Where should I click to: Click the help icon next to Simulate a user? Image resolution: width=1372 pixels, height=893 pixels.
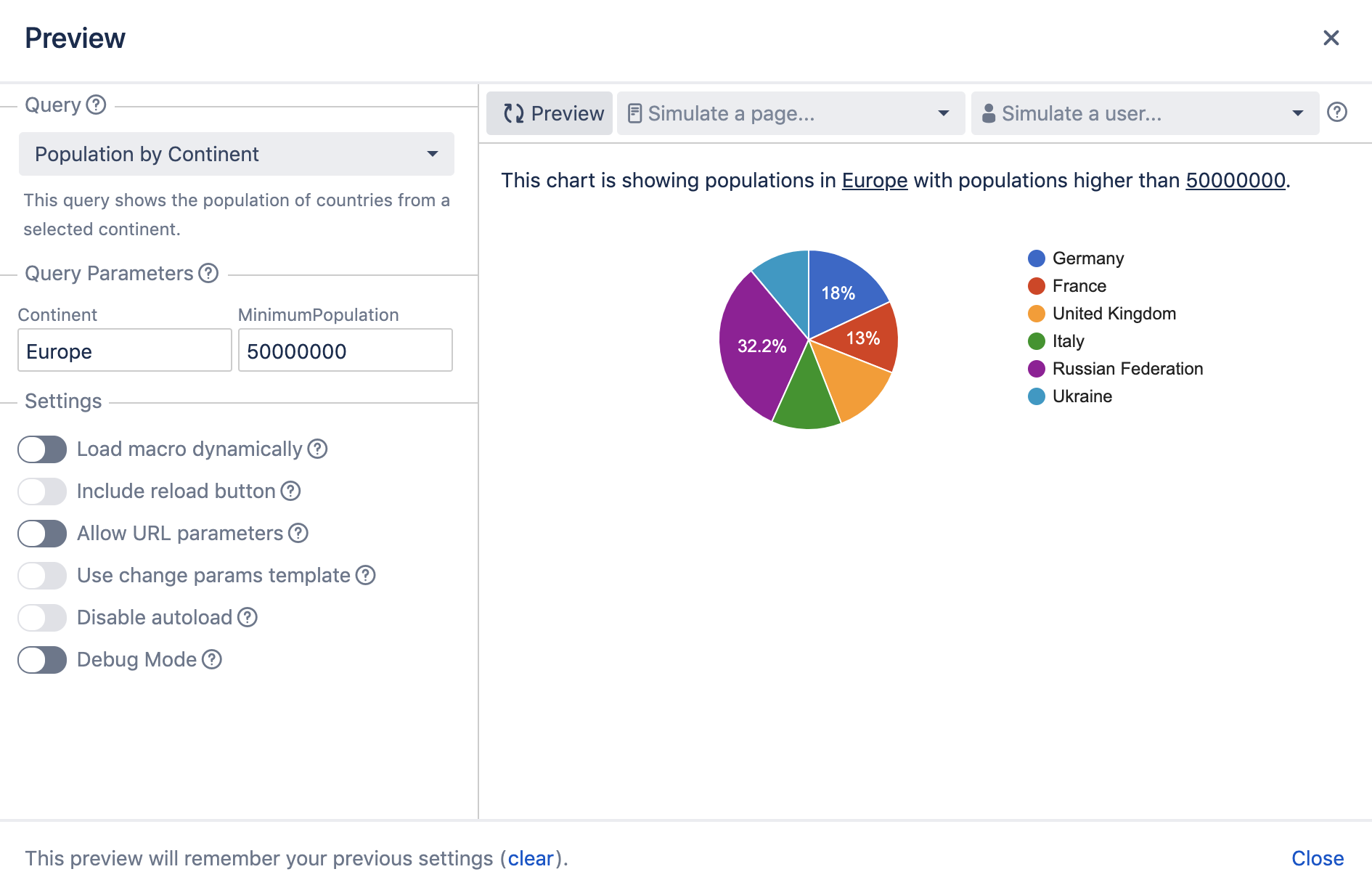[1337, 113]
